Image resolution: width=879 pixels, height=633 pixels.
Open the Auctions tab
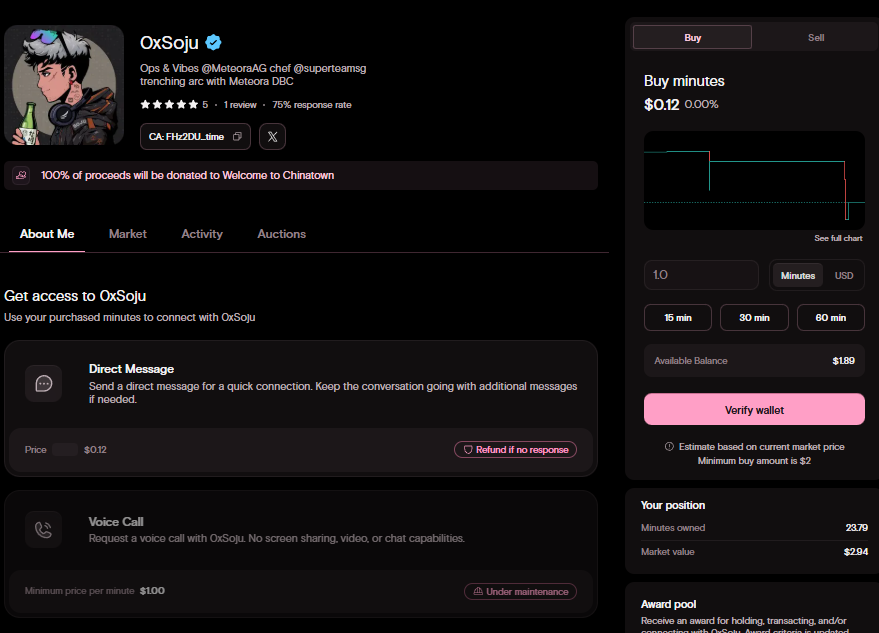pos(281,234)
